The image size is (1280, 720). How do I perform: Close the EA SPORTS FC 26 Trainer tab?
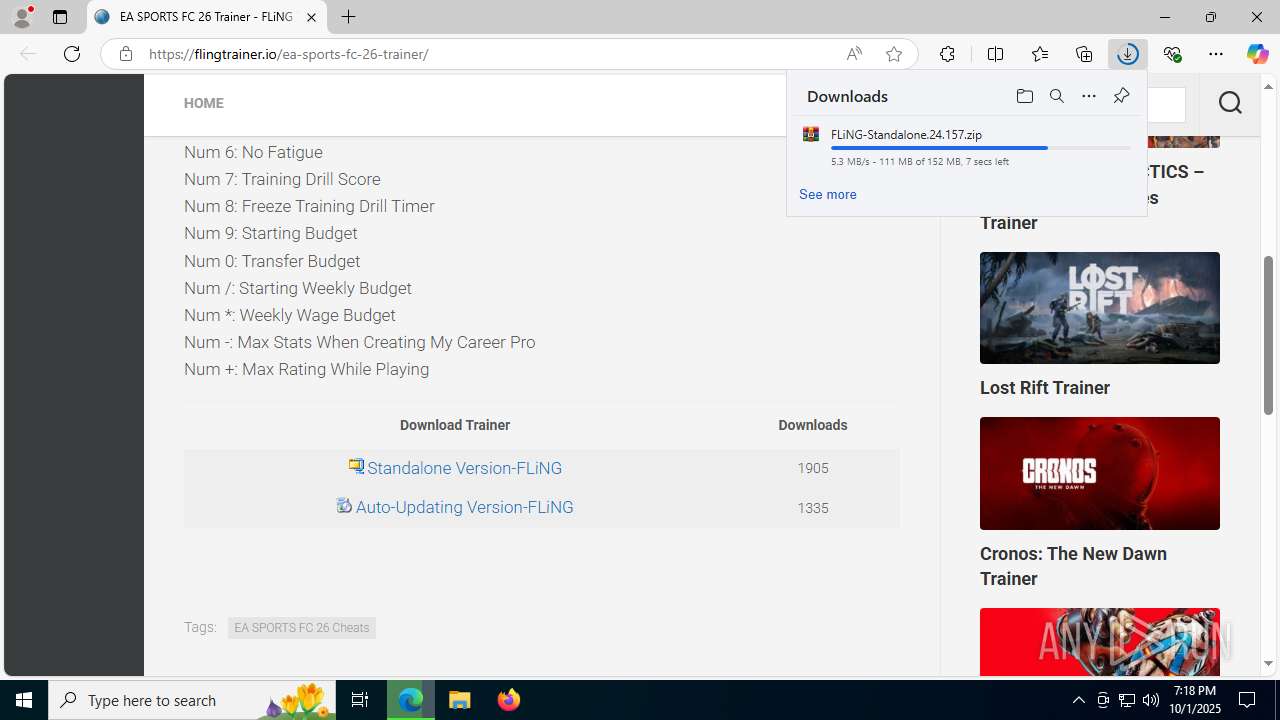click(x=311, y=17)
